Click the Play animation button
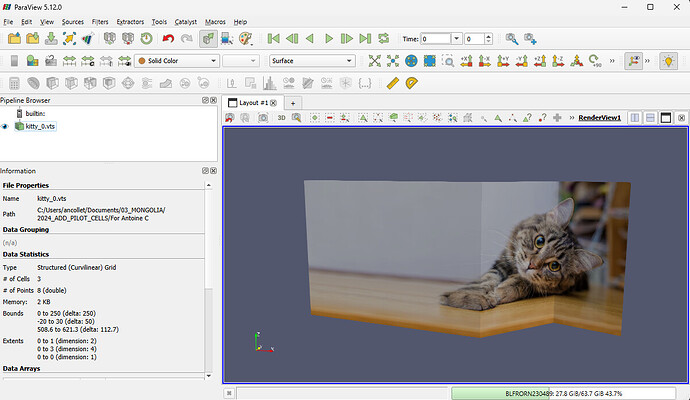 (x=329, y=39)
